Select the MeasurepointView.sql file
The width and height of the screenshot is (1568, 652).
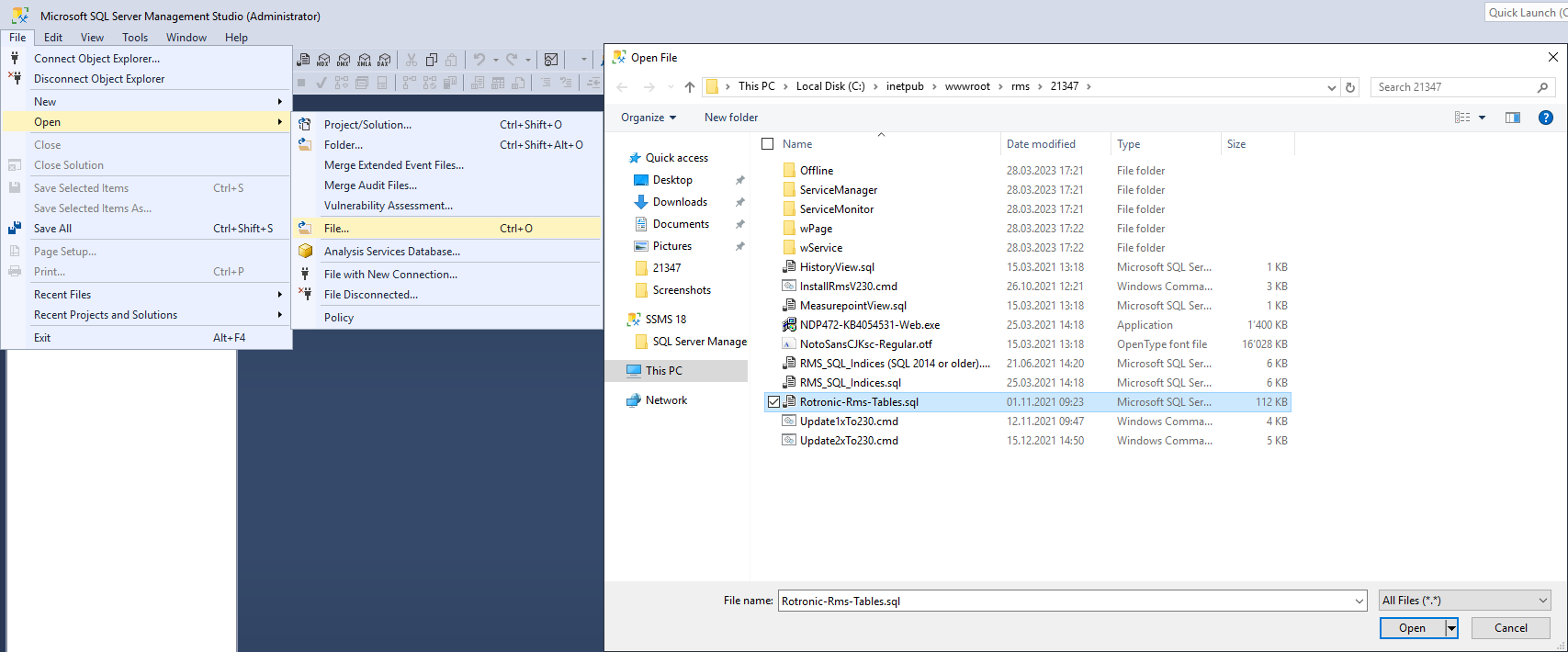click(x=853, y=306)
